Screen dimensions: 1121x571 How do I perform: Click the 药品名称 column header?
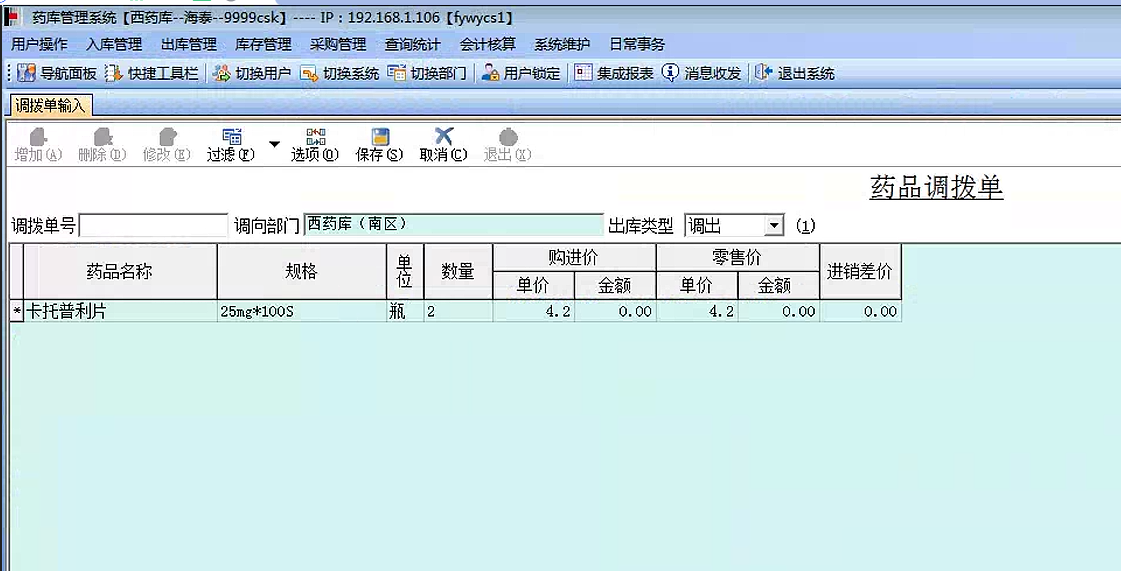(120, 272)
